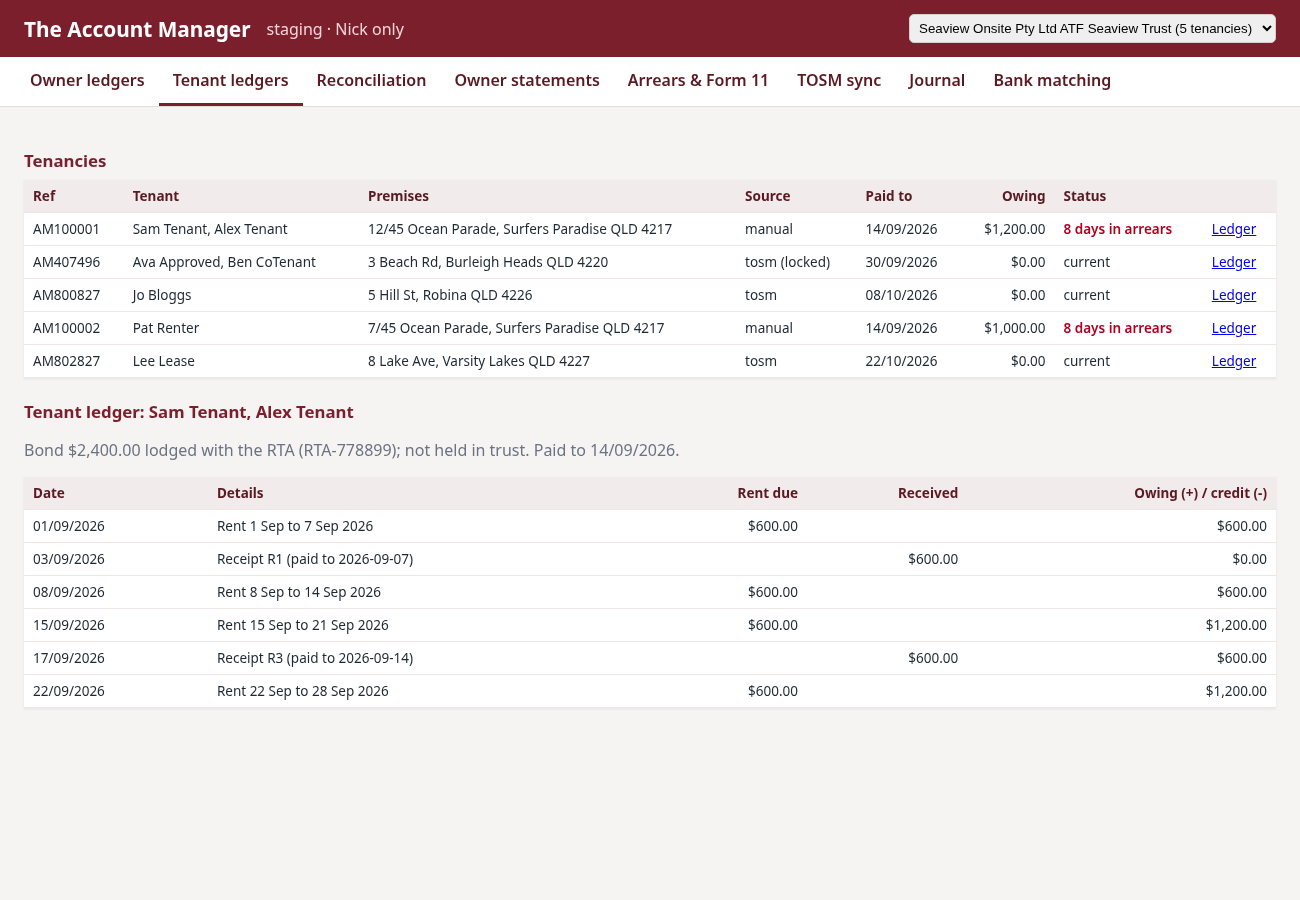The height and width of the screenshot is (900, 1300).
Task: Go to the Owner statements tab
Action: pos(527,80)
